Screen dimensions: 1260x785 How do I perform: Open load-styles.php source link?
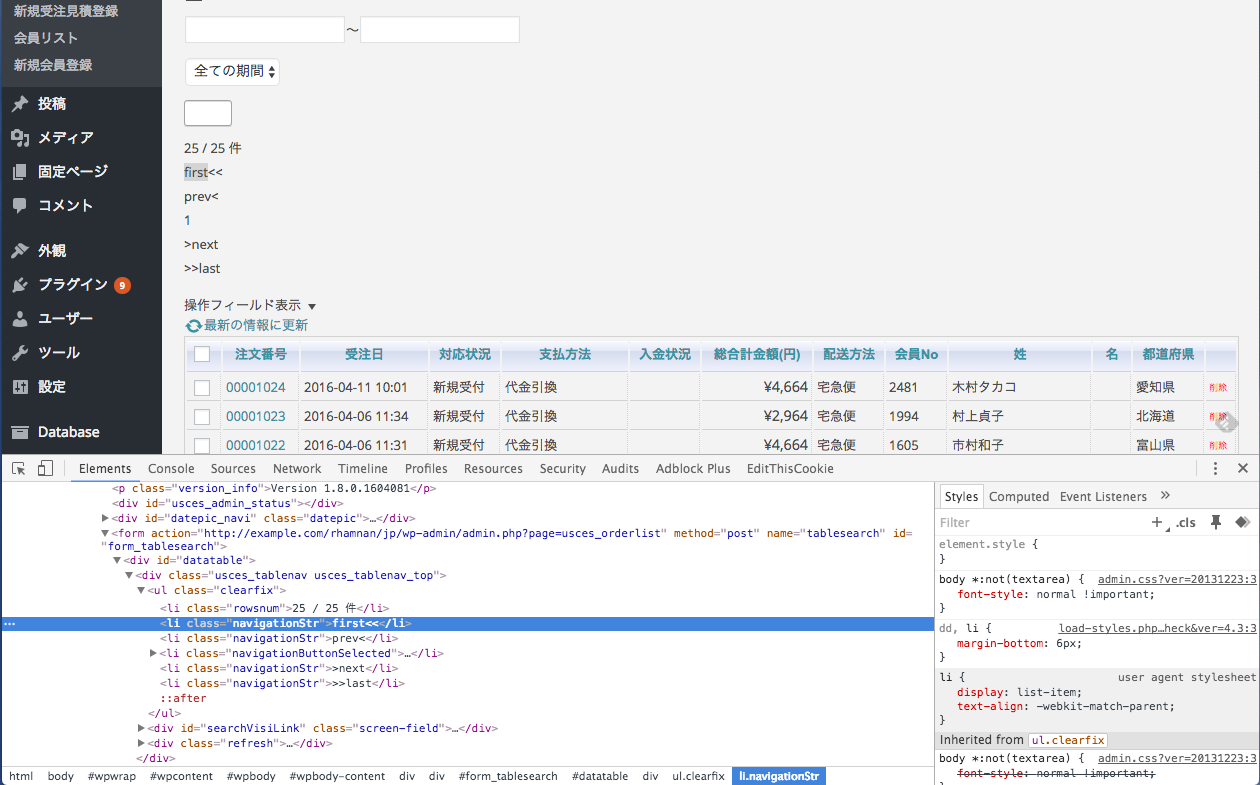tap(1158, 629)
